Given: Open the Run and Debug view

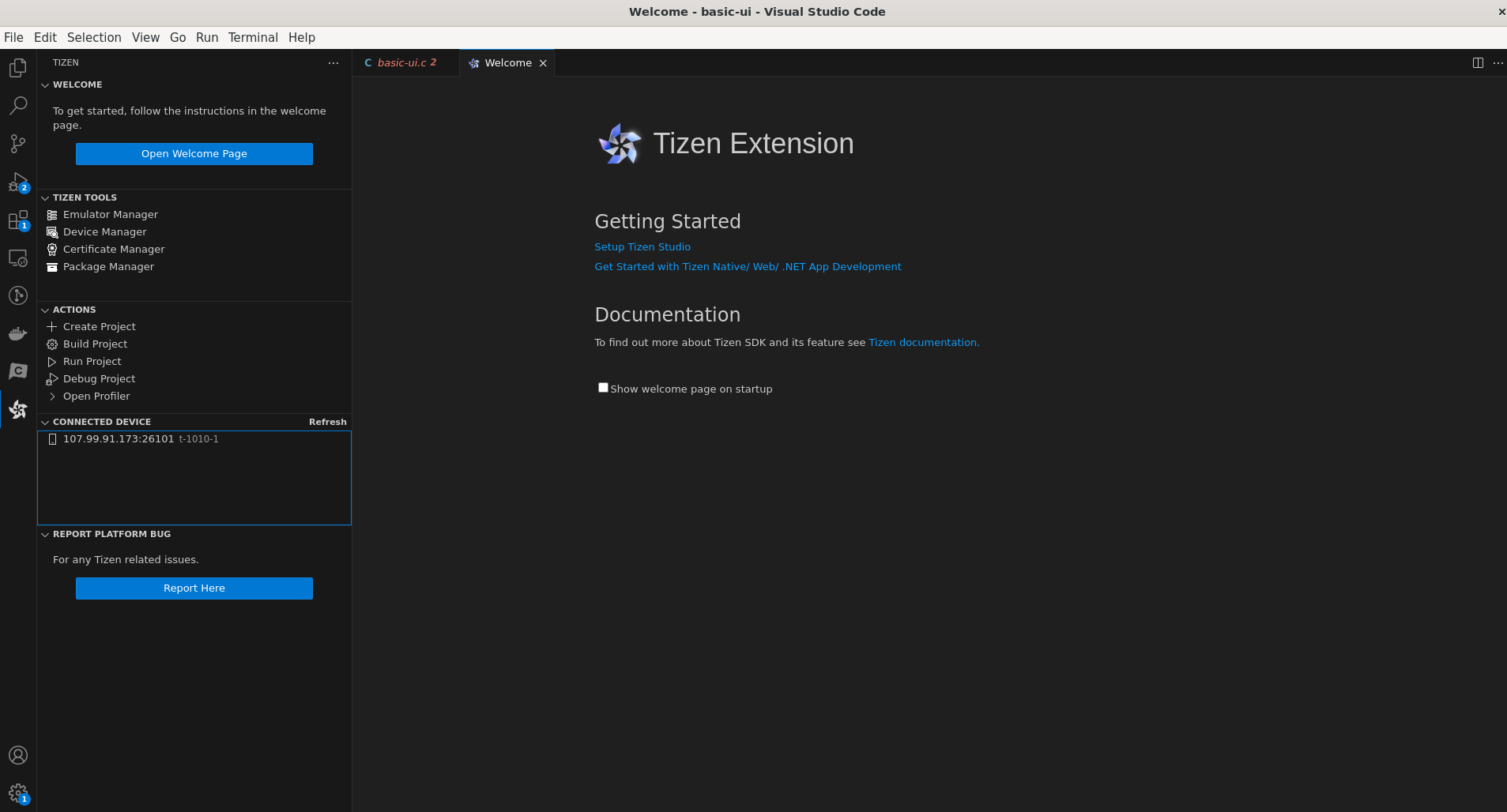Looking at the screenshot, I should point(17,182).
